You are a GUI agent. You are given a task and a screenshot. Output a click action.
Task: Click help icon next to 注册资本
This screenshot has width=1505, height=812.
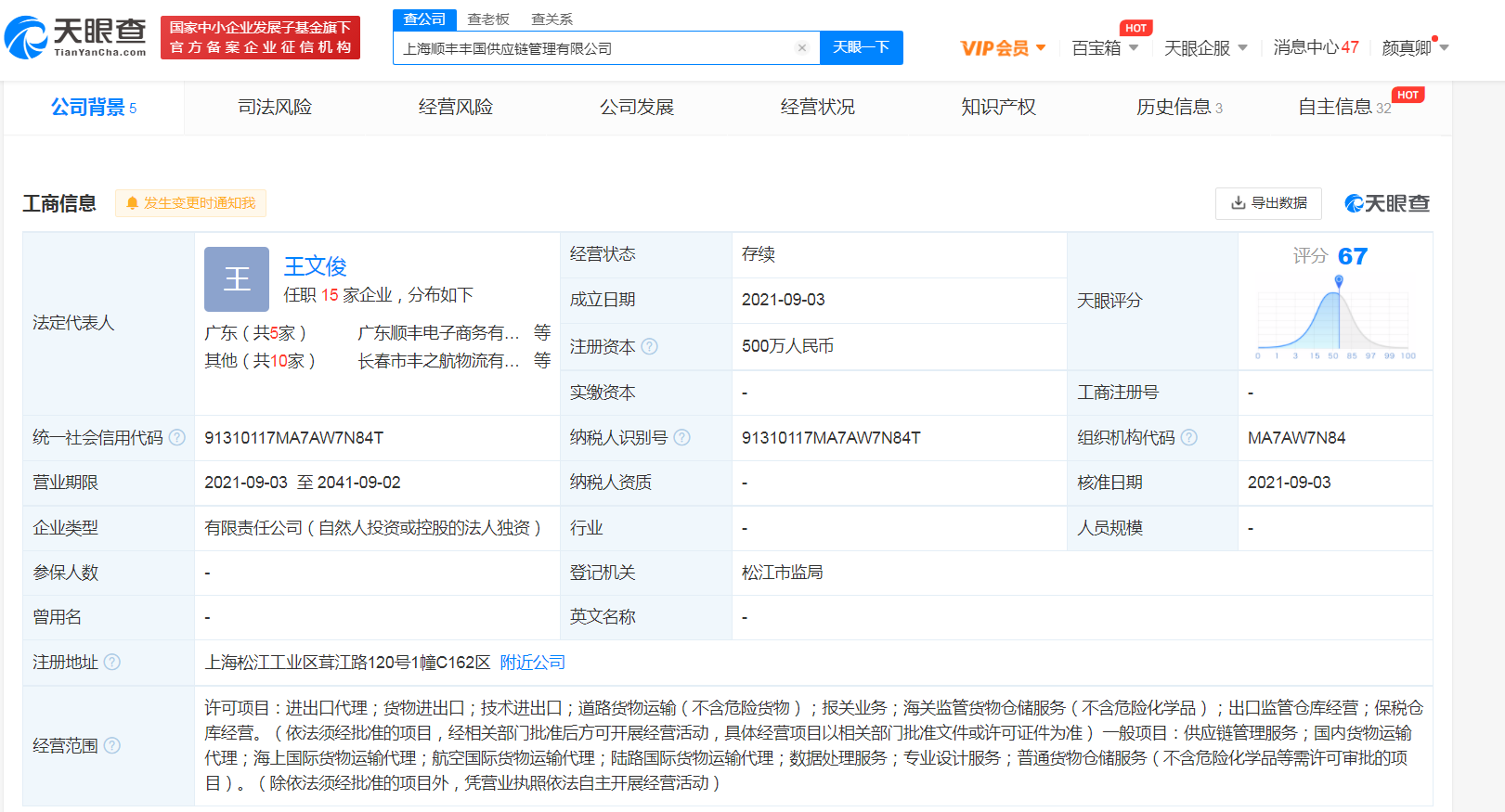(x=650, y=346)
